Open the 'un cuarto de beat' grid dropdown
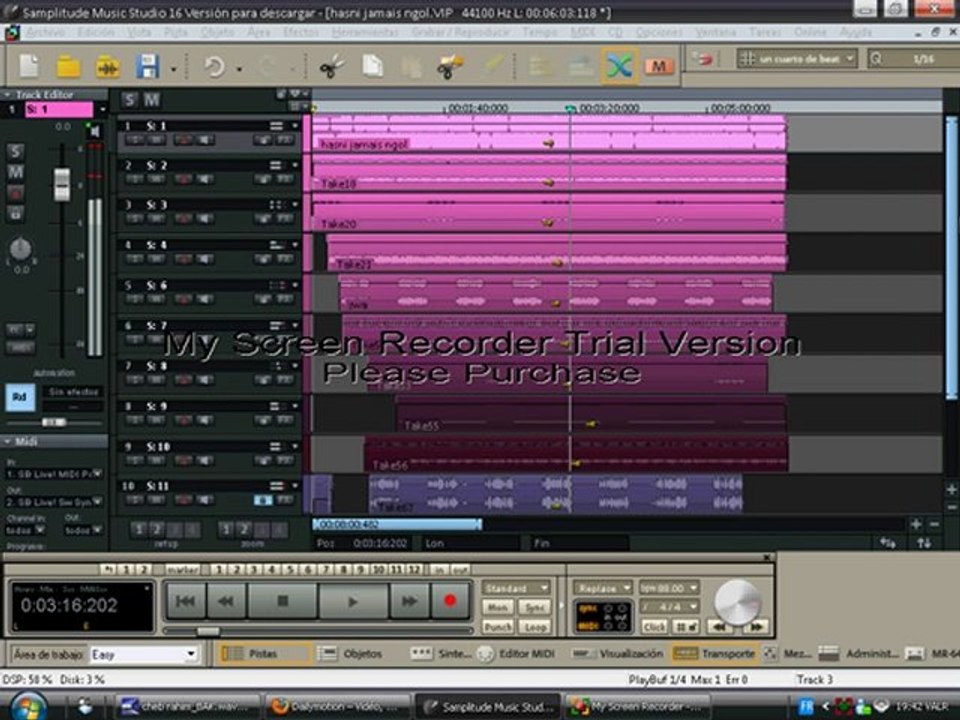 797,59
